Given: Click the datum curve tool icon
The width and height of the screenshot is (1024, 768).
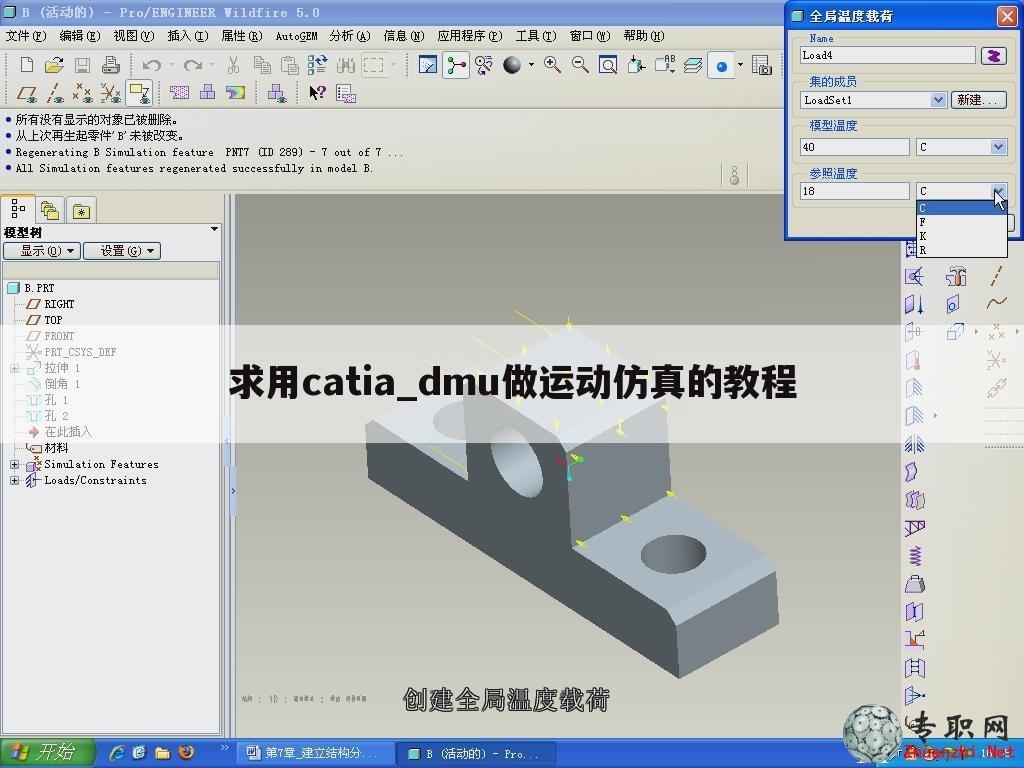Looking at the screenshot, I should tap(997, 303).
